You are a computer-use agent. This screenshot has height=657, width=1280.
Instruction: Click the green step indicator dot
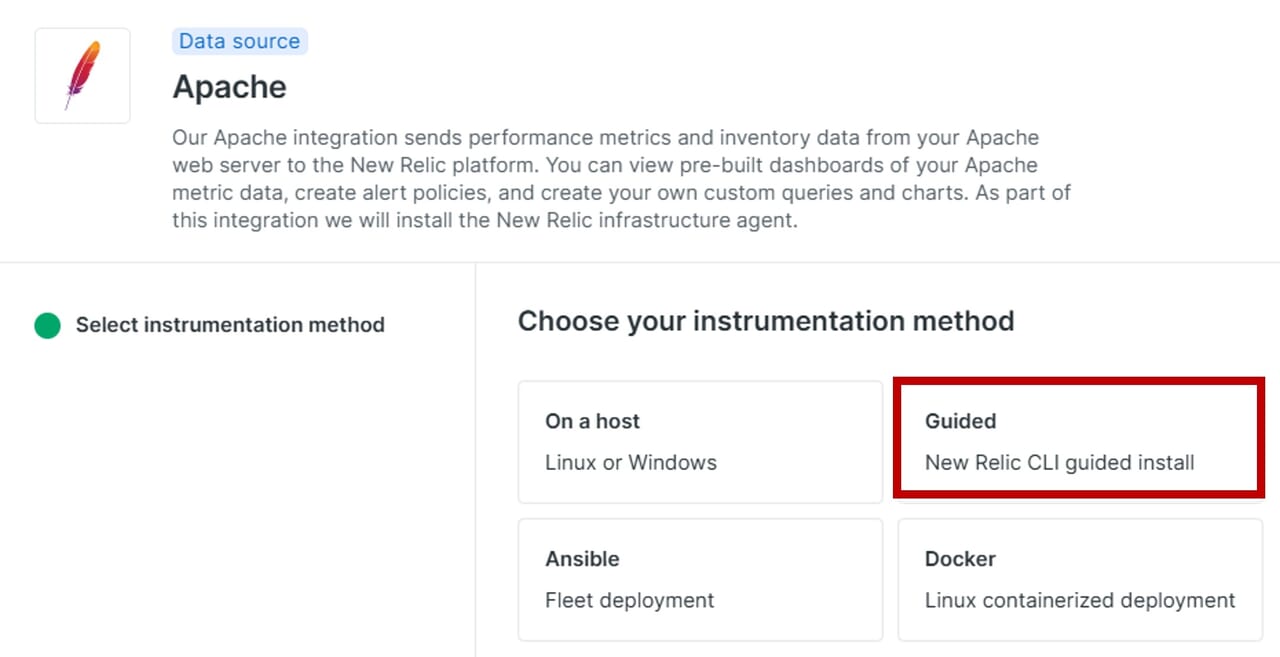pos(47,325)
